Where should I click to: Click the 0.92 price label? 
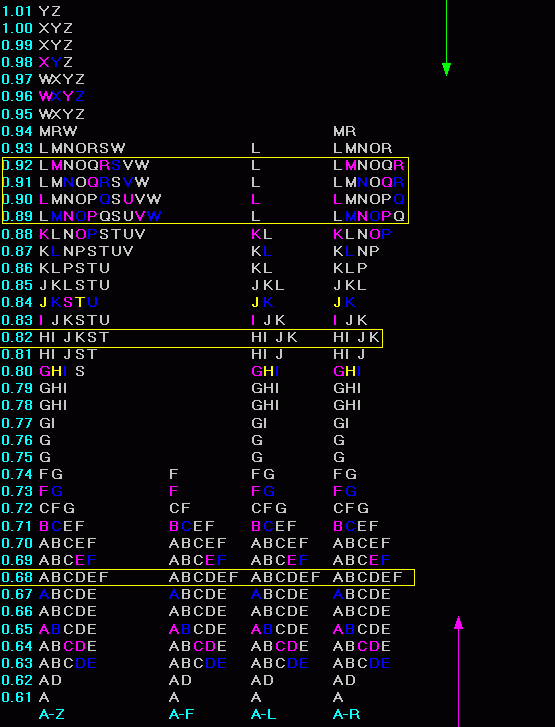17,166
